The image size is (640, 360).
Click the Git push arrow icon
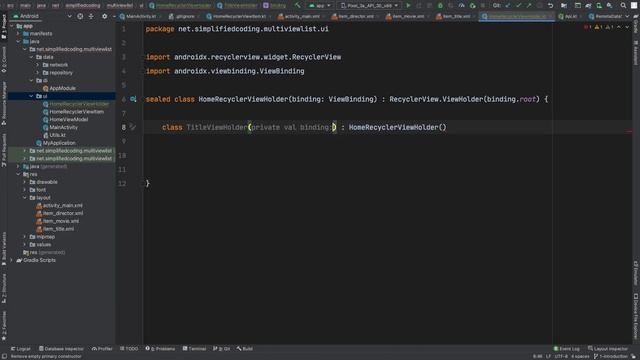[529, 5]
